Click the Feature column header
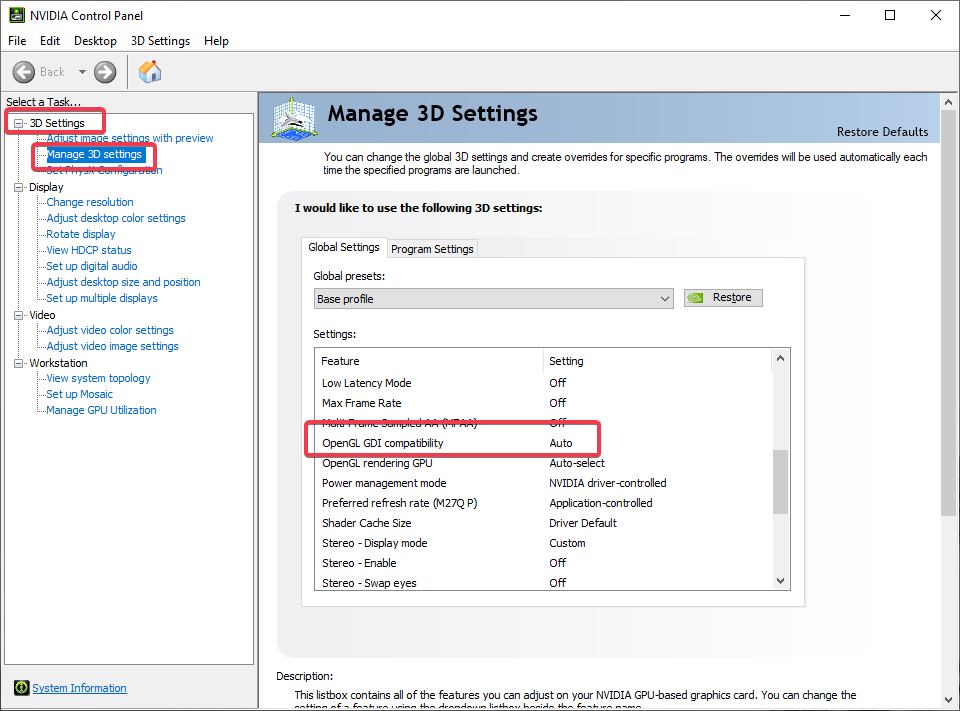960x711 pixels. click(429, 361)
